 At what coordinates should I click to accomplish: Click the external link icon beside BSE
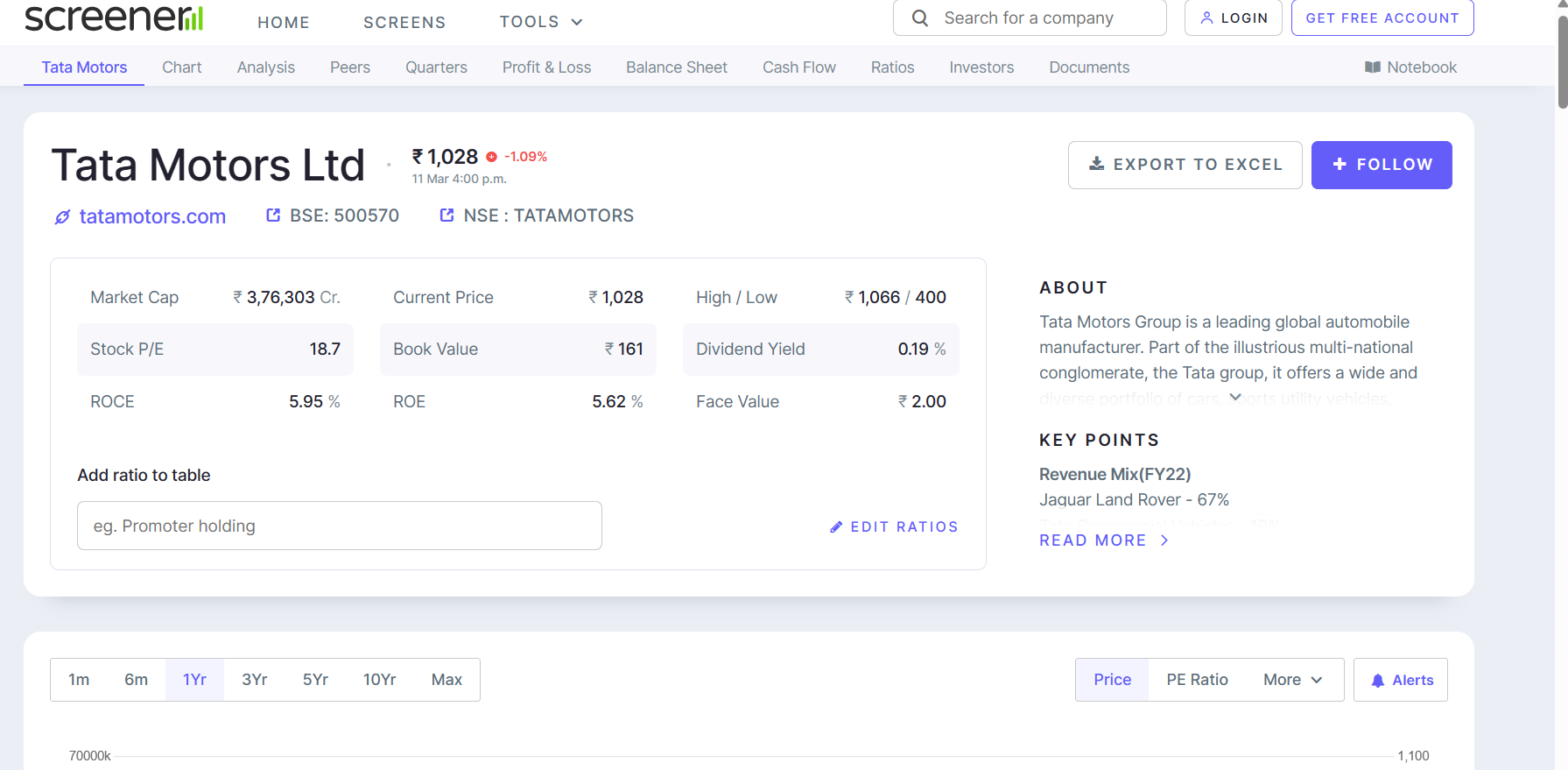click(273, 215)
